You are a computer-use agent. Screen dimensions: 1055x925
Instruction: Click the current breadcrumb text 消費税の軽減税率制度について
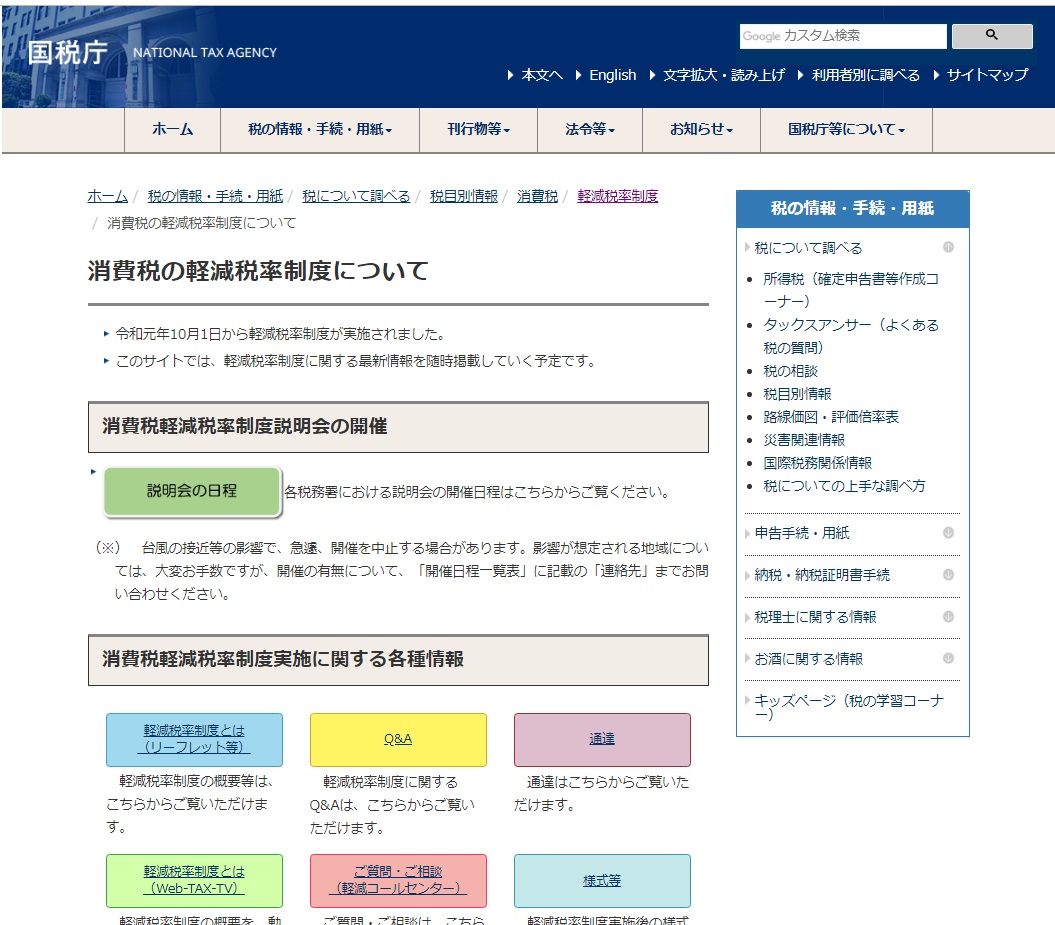click(x=202, y=223)
